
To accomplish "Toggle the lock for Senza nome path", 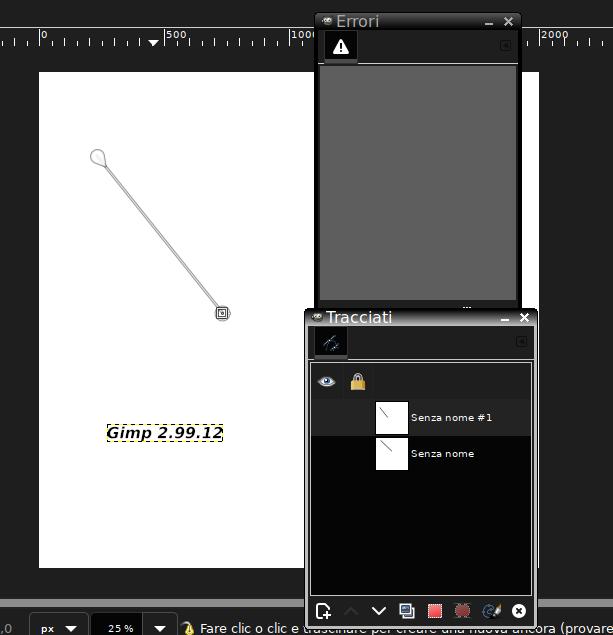I will point(358,454).
